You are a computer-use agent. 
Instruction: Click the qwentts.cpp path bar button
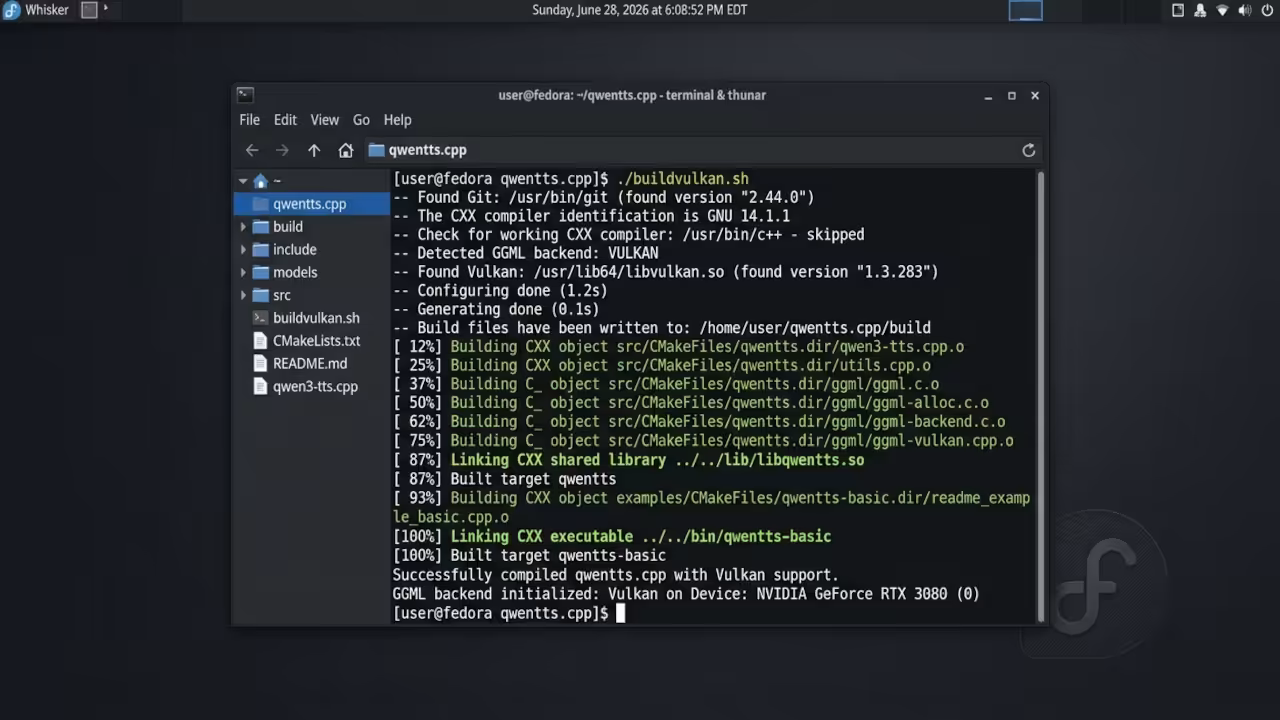(x=418, y=150)
